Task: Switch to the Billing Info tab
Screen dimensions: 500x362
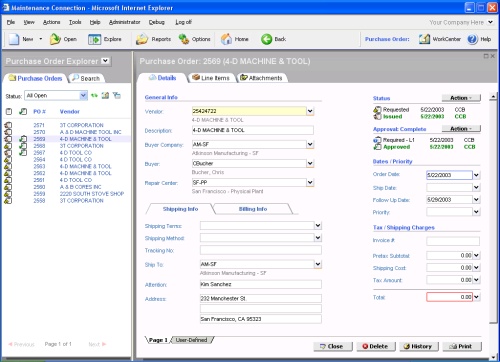Action: [x=253, y=209]
